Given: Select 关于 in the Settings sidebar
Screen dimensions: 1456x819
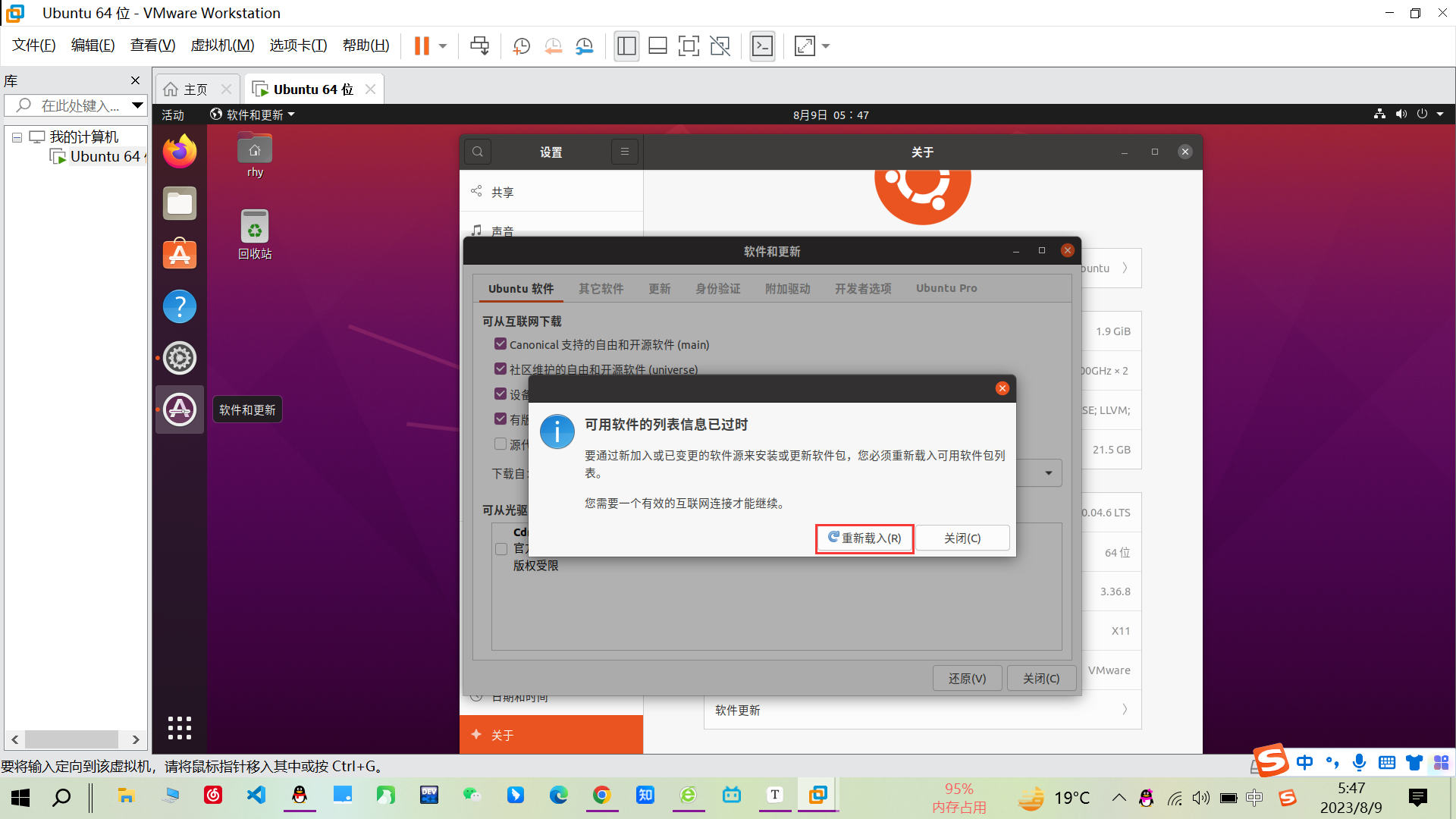Looking at the screenshot, I should tap(551, 735).
